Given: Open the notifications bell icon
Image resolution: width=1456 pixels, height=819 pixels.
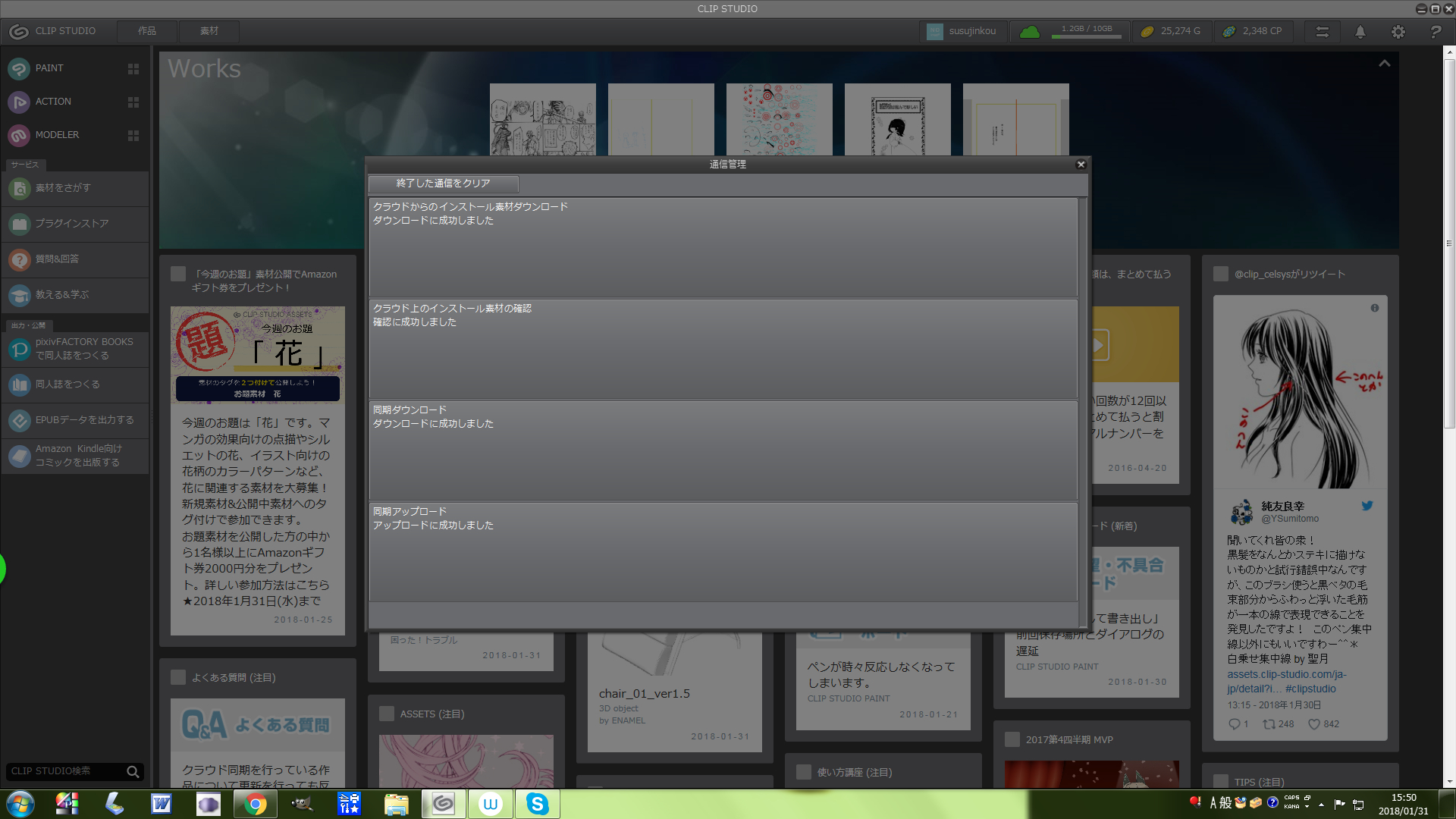Looking at the screenshot, I should click(x=1360, y=31).
